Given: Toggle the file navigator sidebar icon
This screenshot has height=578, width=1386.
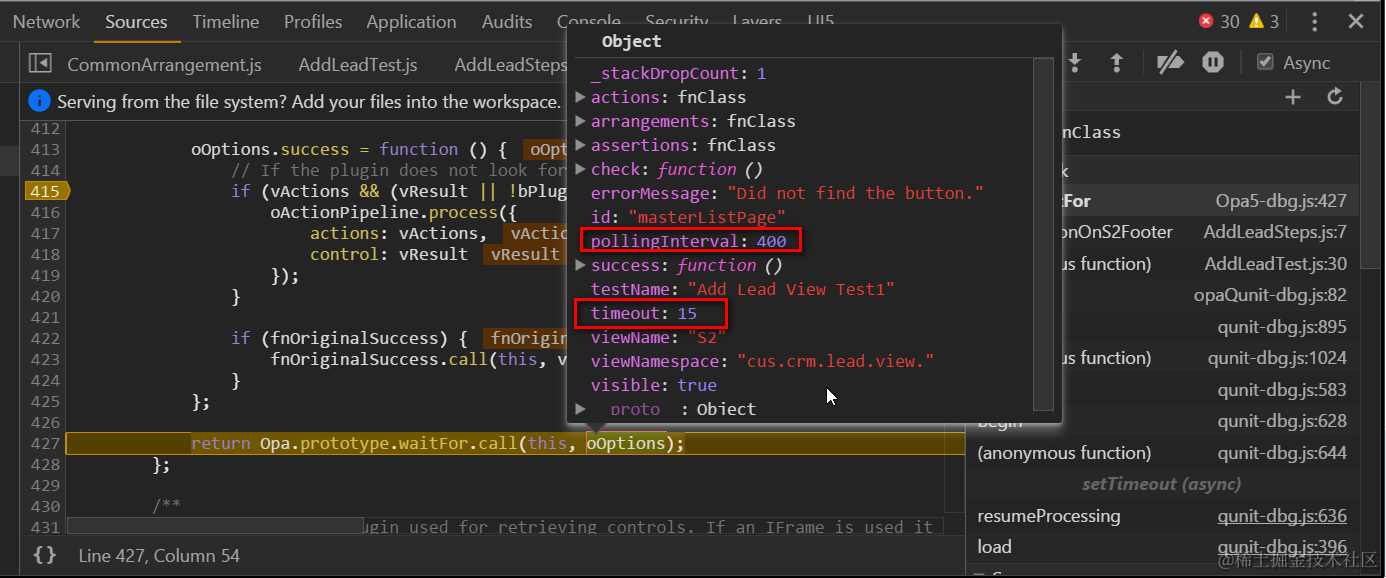Looking at the screenshot, I should click(40, 63).
